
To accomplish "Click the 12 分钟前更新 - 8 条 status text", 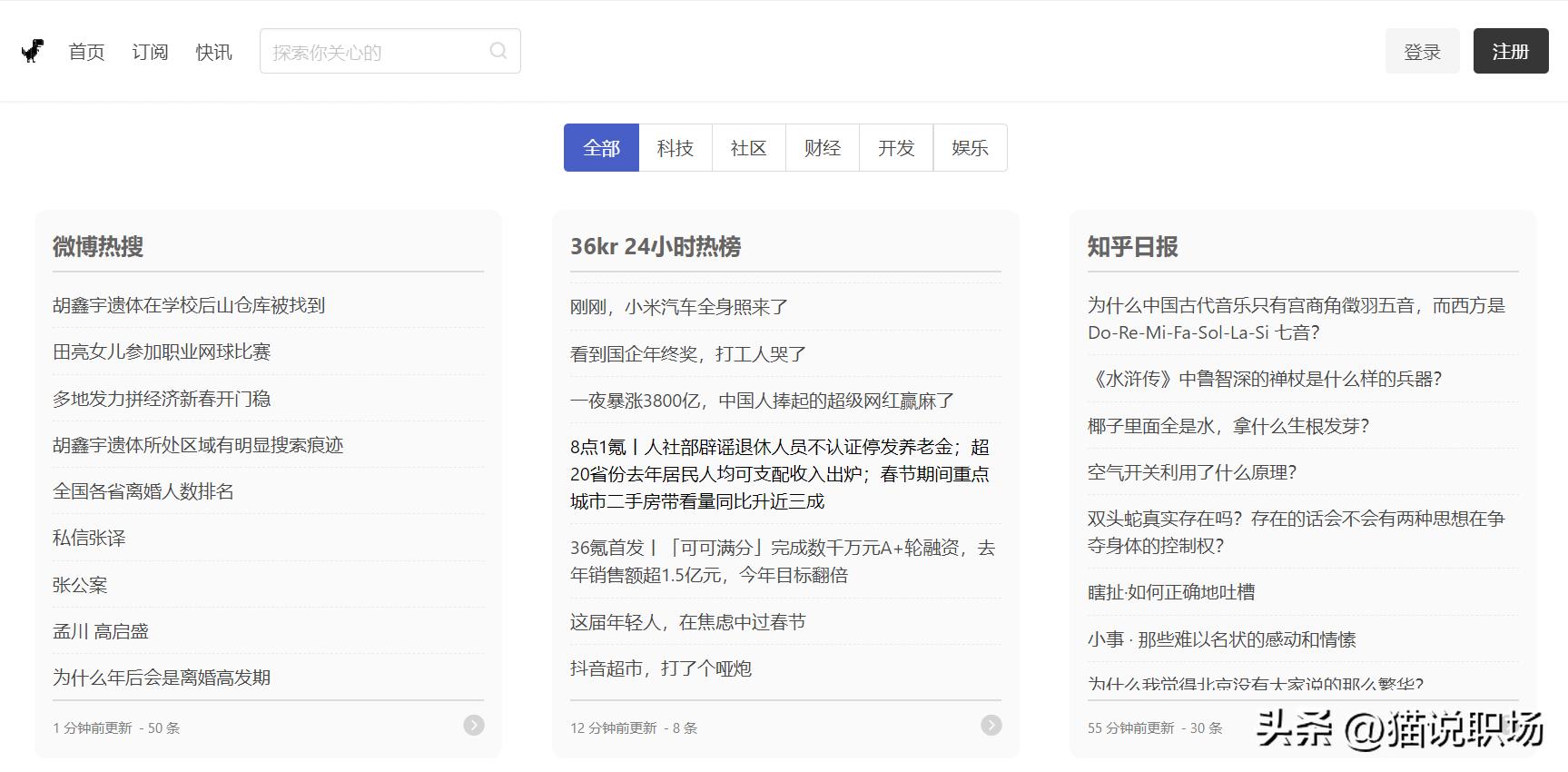I will [x=634, y=727].
